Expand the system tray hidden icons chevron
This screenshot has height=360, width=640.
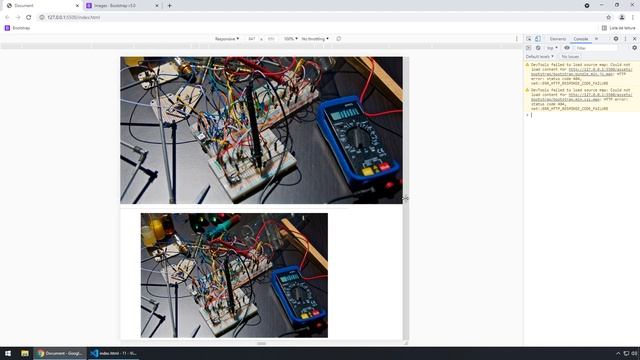click(618, 353)
